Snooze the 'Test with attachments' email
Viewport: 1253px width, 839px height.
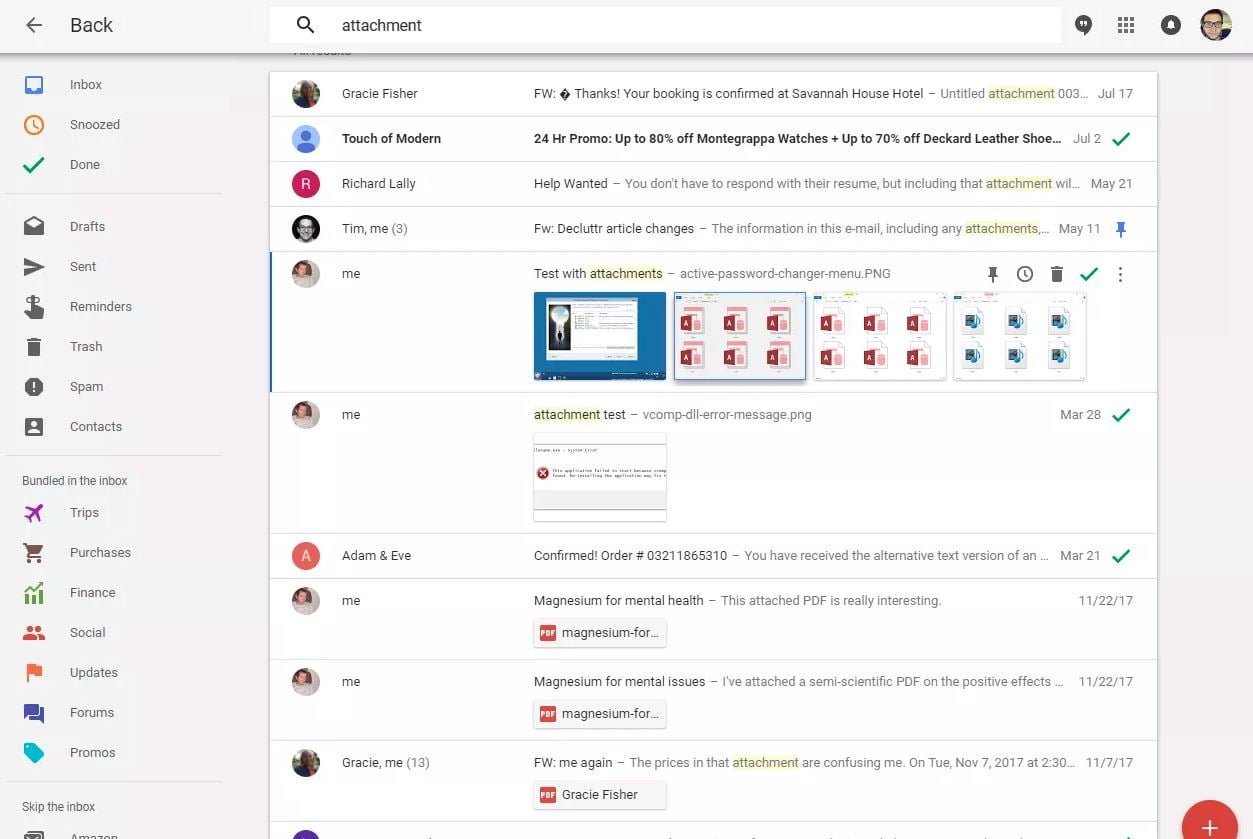[x=1025, y=274]
